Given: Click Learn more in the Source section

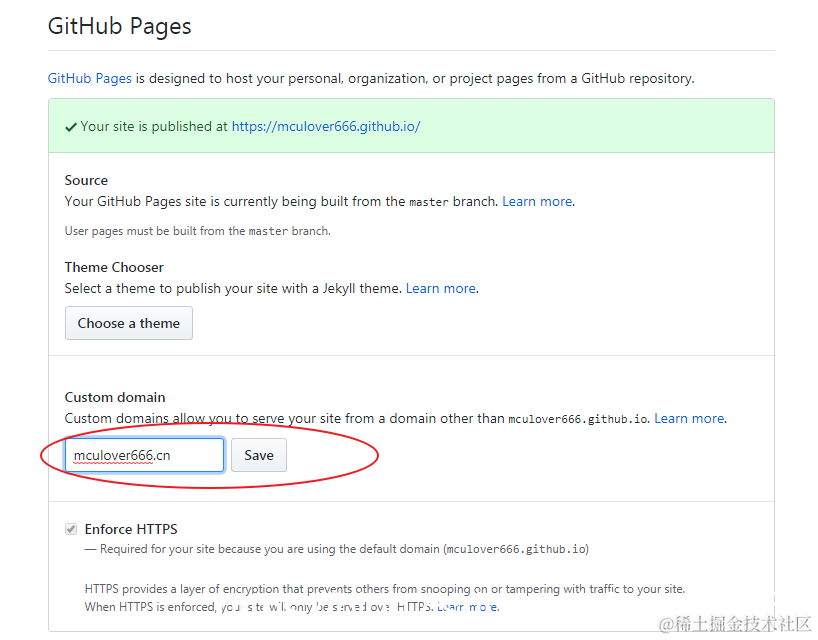Looking at the screenshot, I should point(537,202).
